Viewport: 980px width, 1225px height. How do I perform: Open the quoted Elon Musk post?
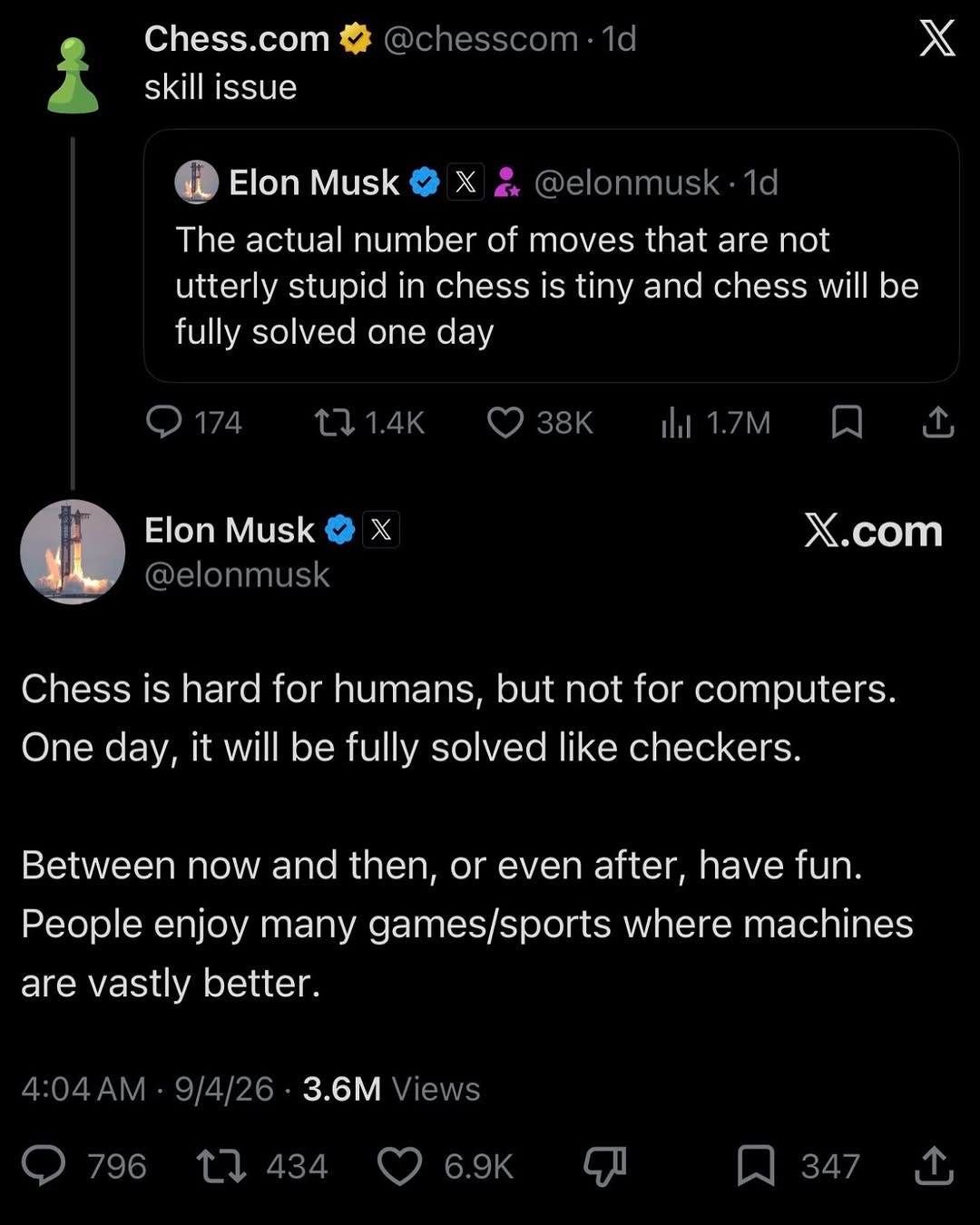(551, 255)
